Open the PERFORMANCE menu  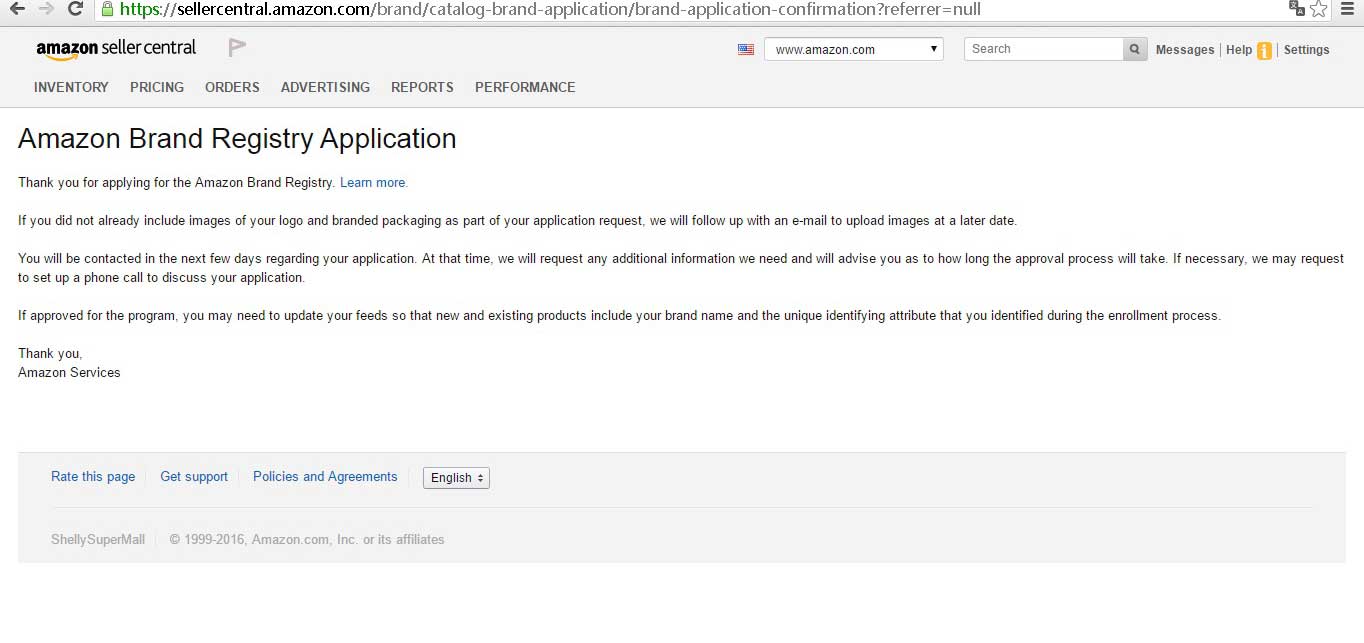click(x=525, y=87)
